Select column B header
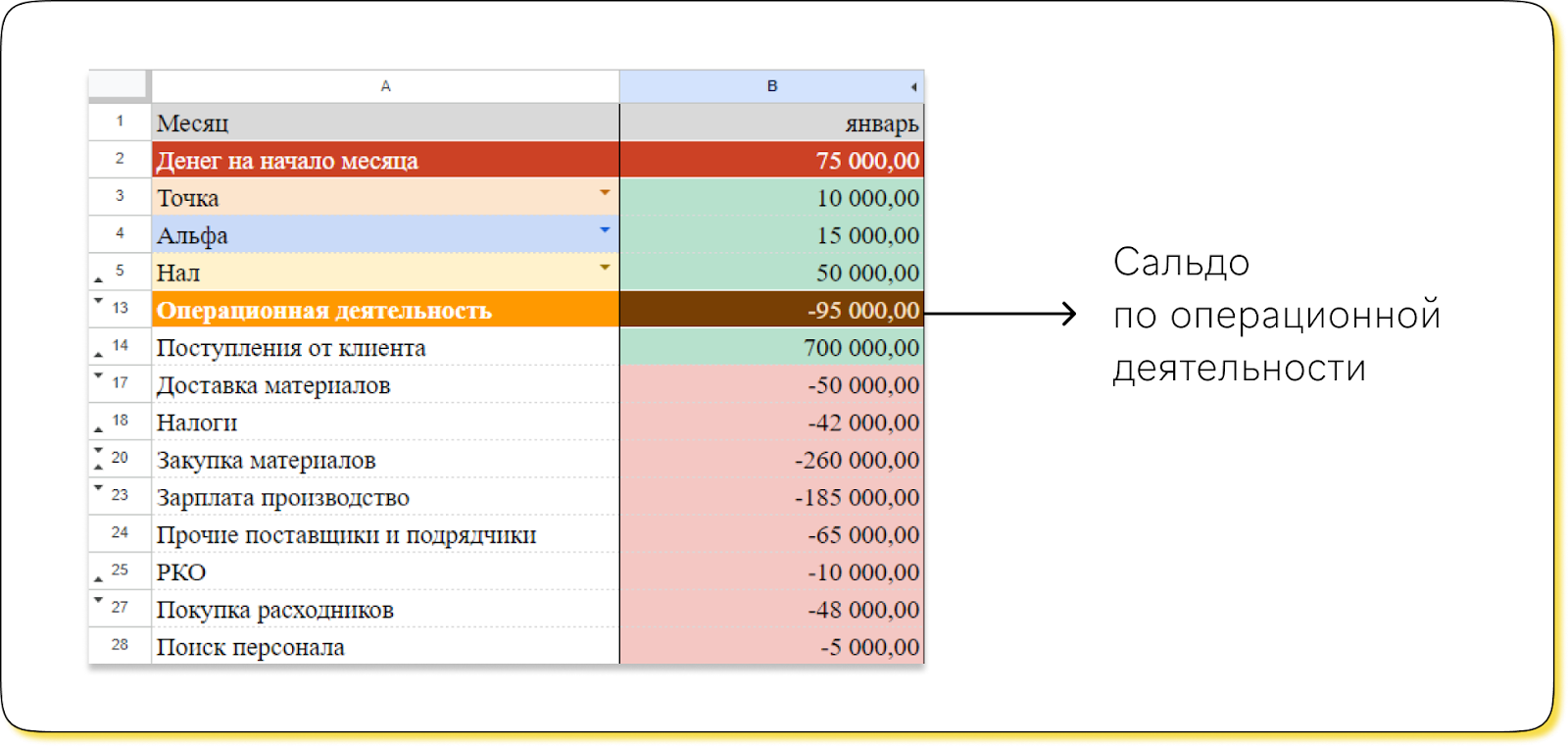This screenshot has width=1568, height=746. 771,86
